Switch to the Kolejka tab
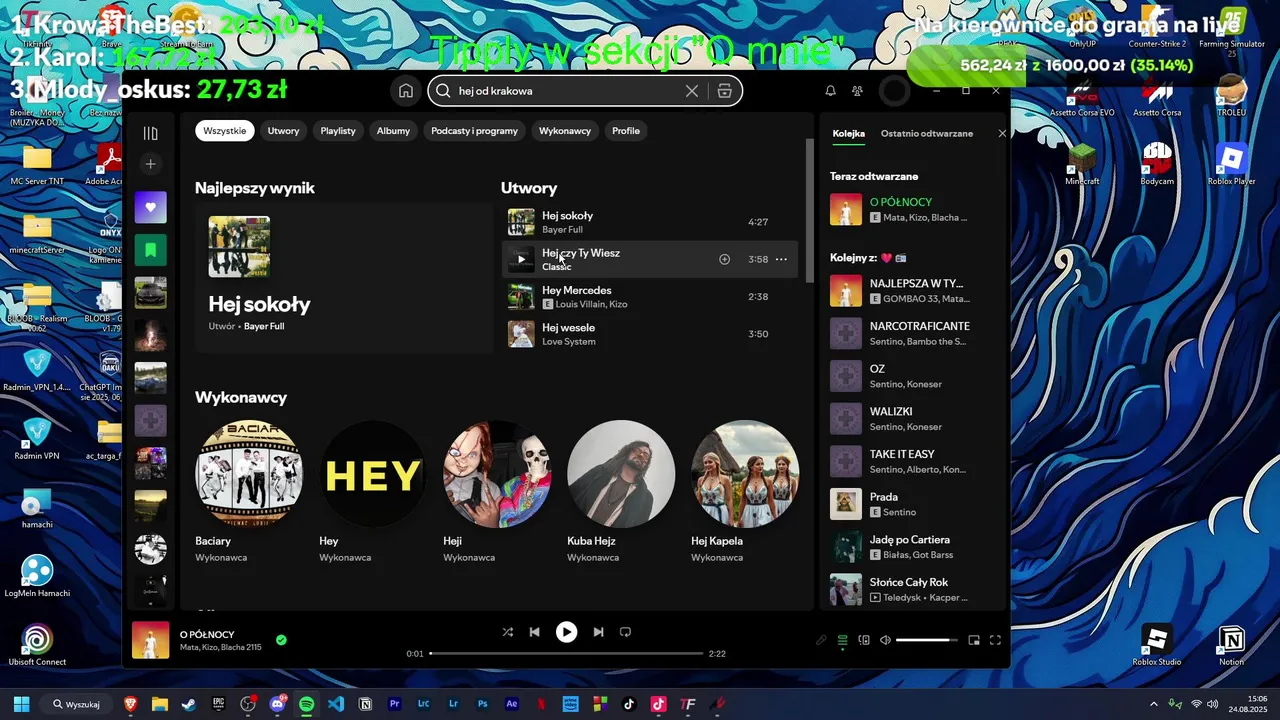The width and height of the screenshot is (1280, 720). click(x=848, y=133)
